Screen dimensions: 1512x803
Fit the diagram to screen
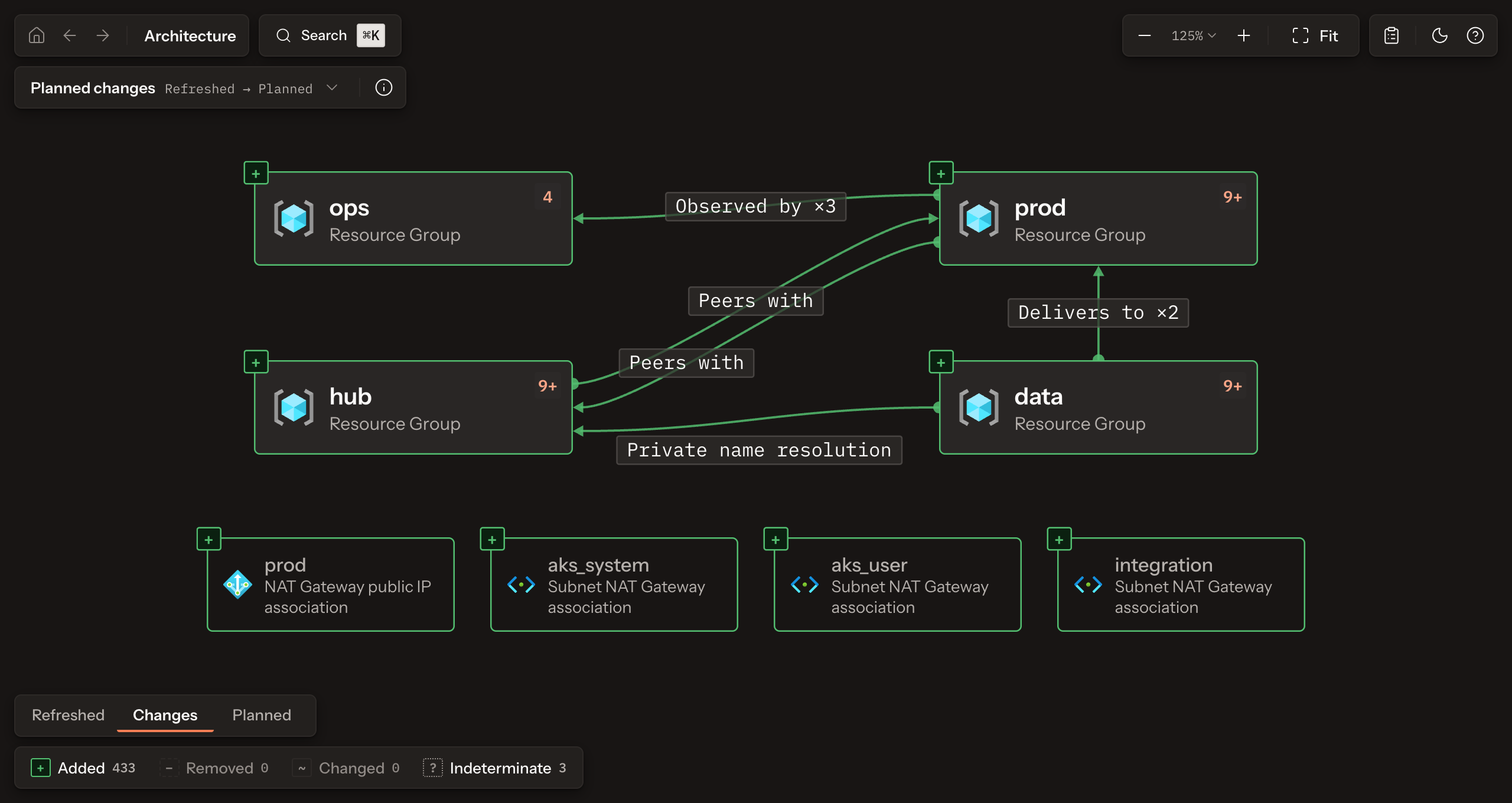click(x=1315, y=35)
